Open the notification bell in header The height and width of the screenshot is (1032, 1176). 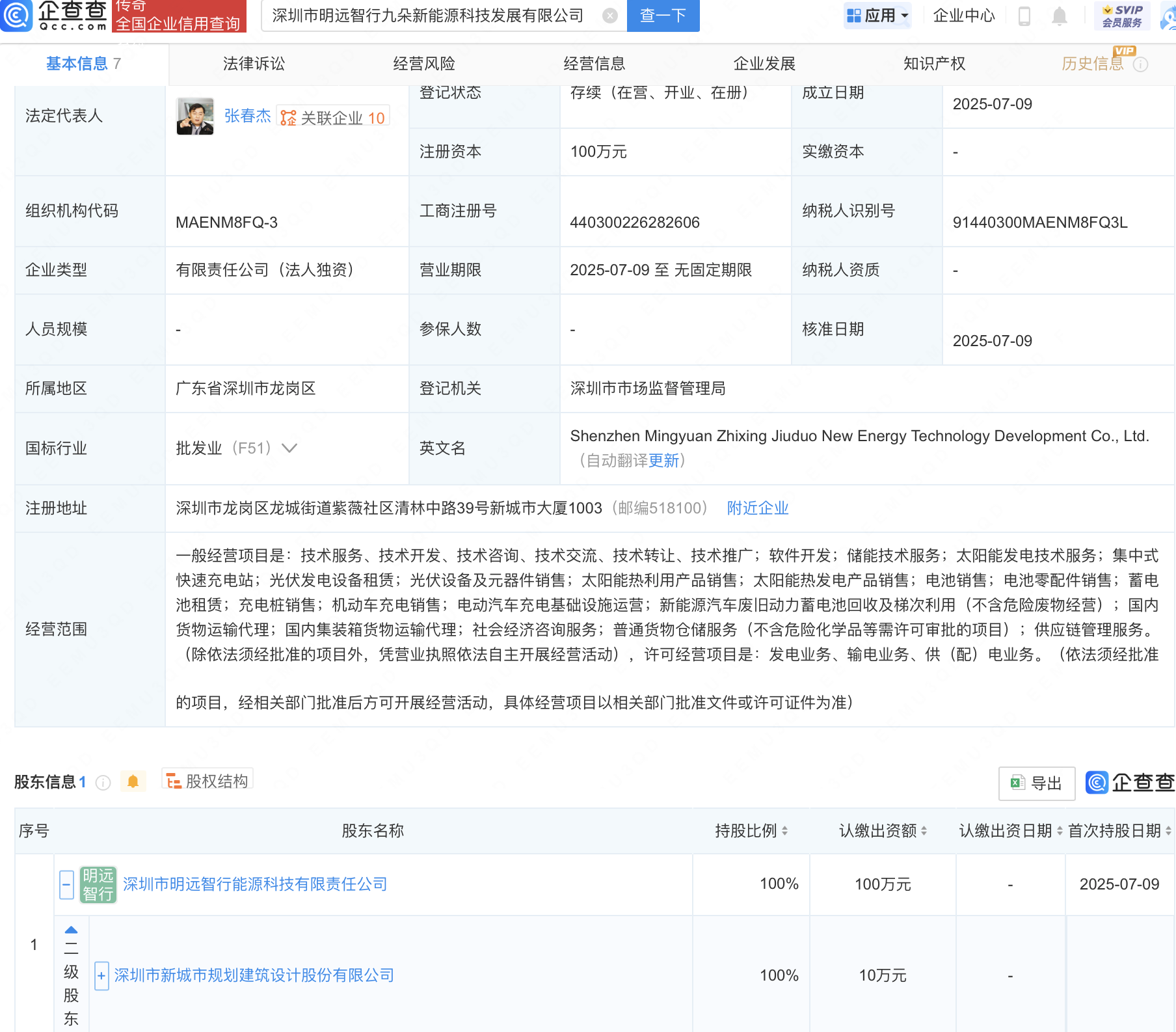1059,16
